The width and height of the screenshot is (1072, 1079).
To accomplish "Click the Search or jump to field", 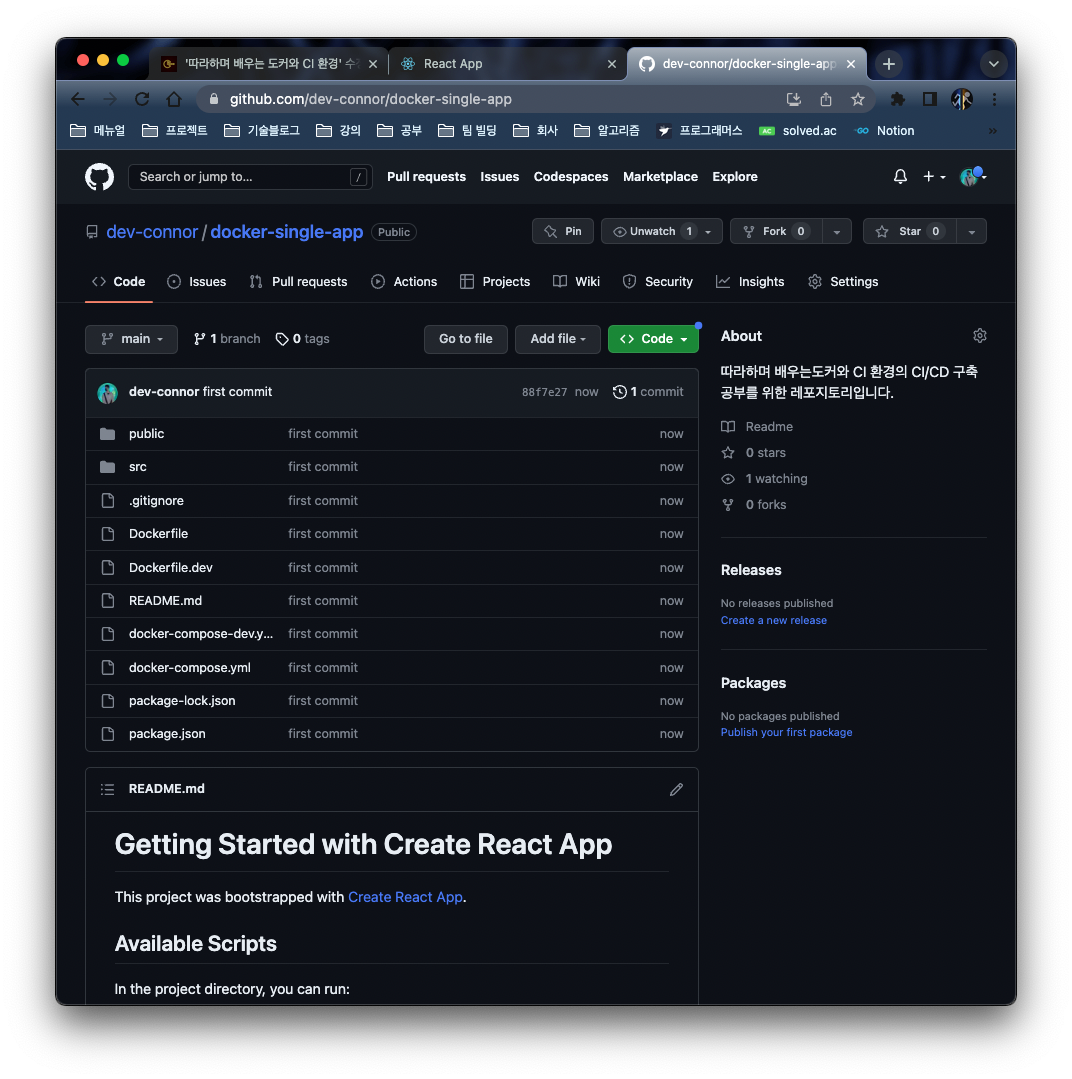I will click(250, 177).
